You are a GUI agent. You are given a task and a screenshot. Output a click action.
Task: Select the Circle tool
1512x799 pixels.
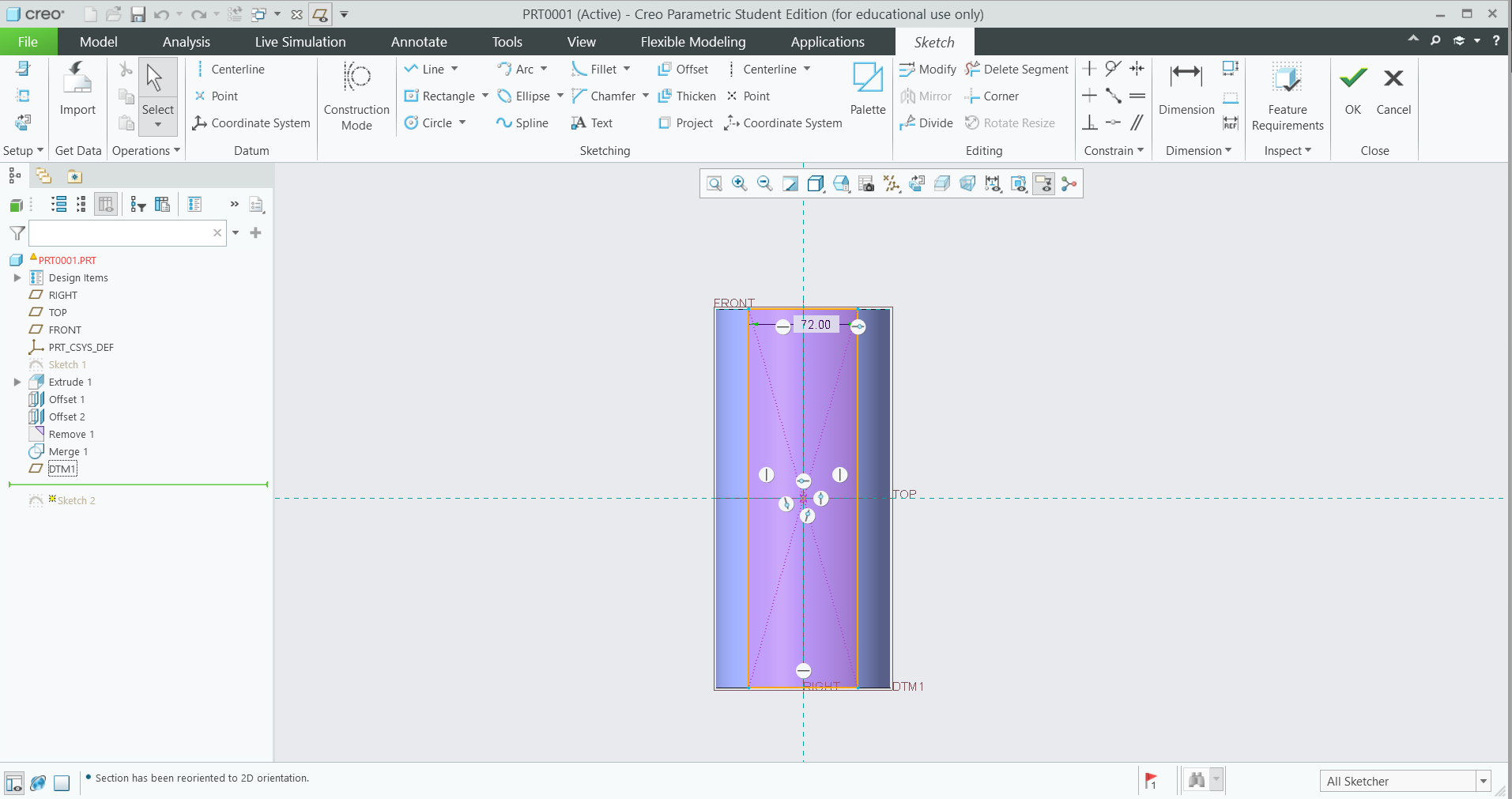coord(434,122)
